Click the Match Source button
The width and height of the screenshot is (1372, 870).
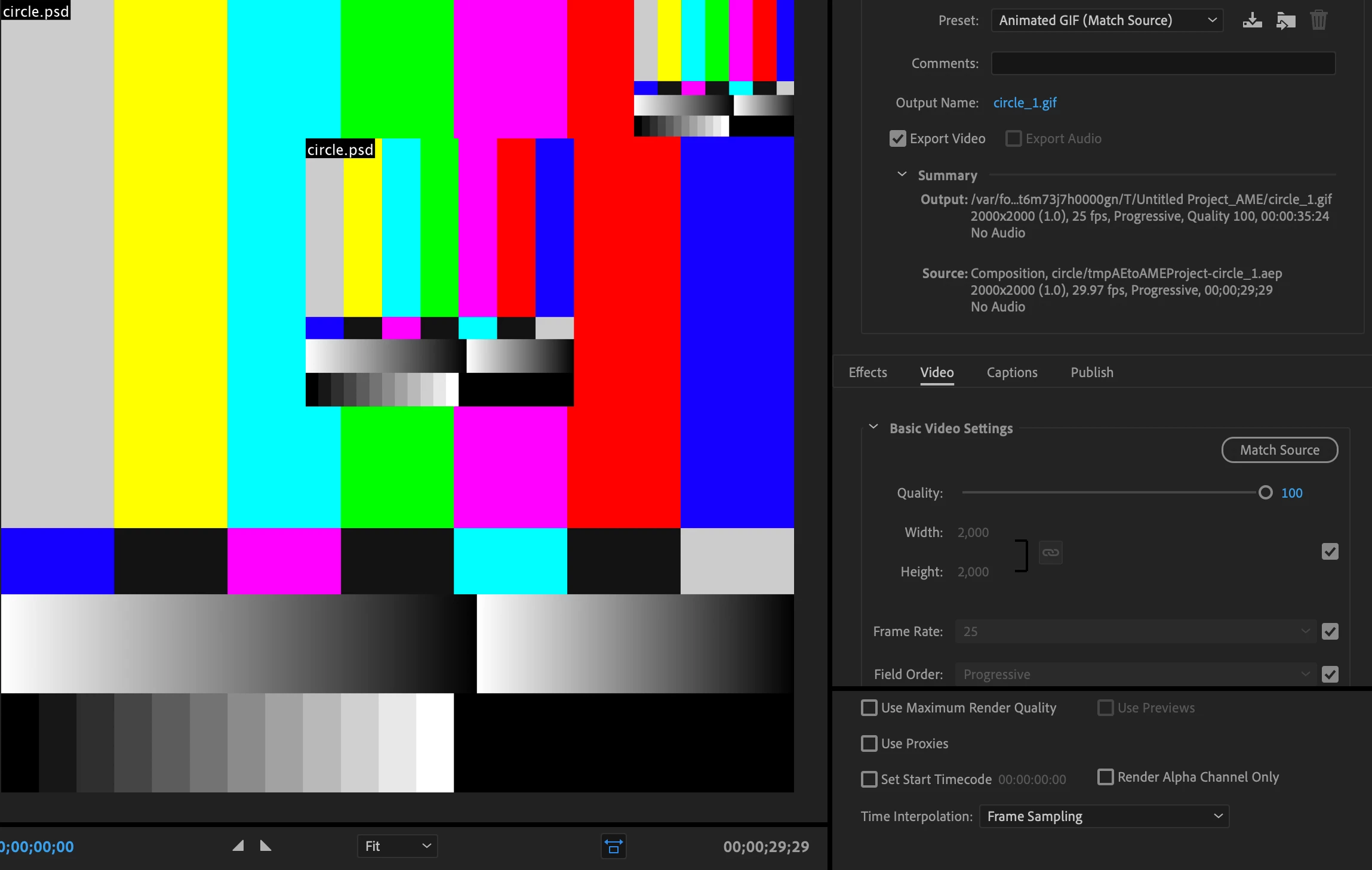pyautogui.click(x=1279, y=450)
